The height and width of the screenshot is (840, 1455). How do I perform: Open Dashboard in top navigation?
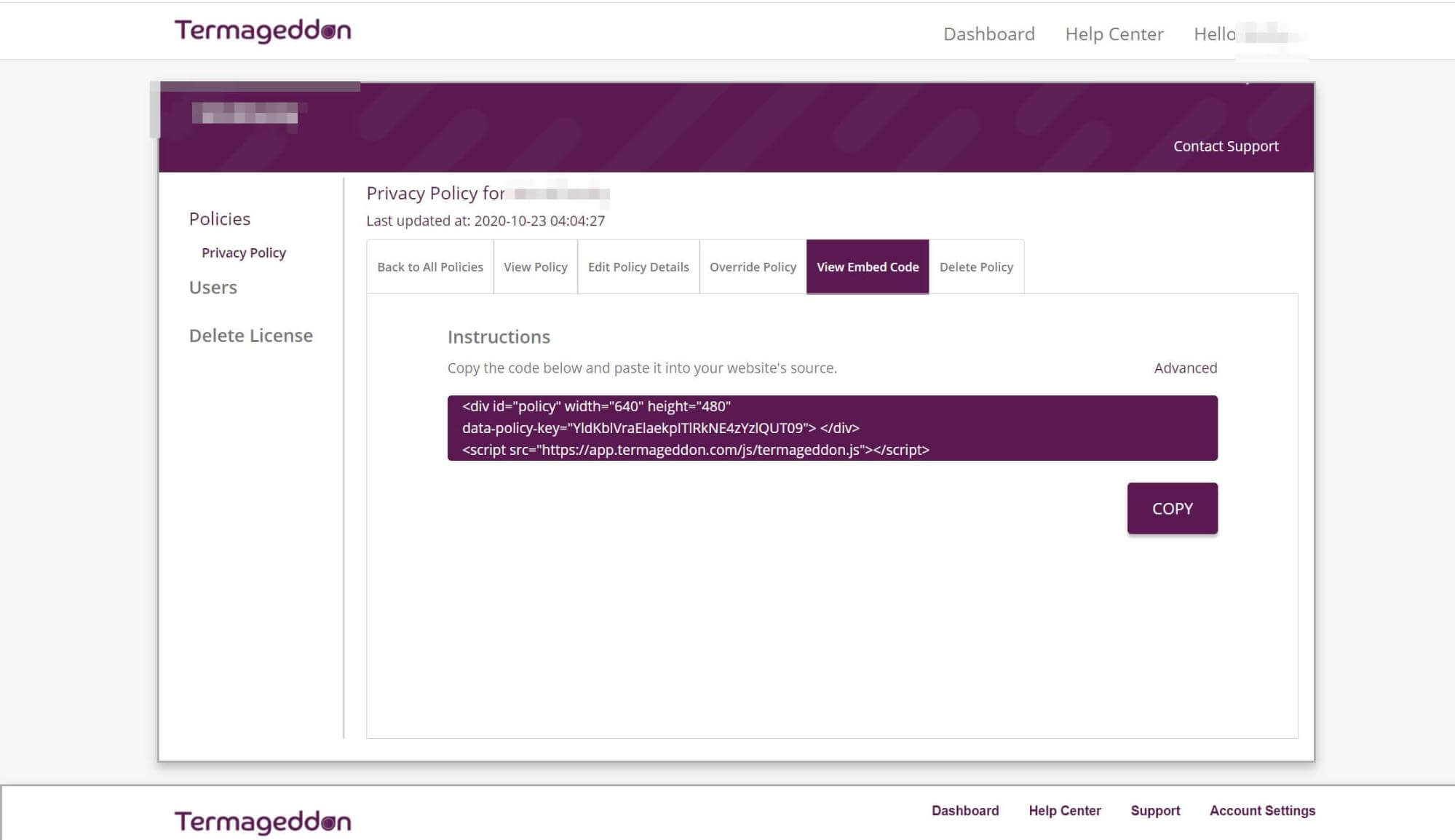click(988, 34)
